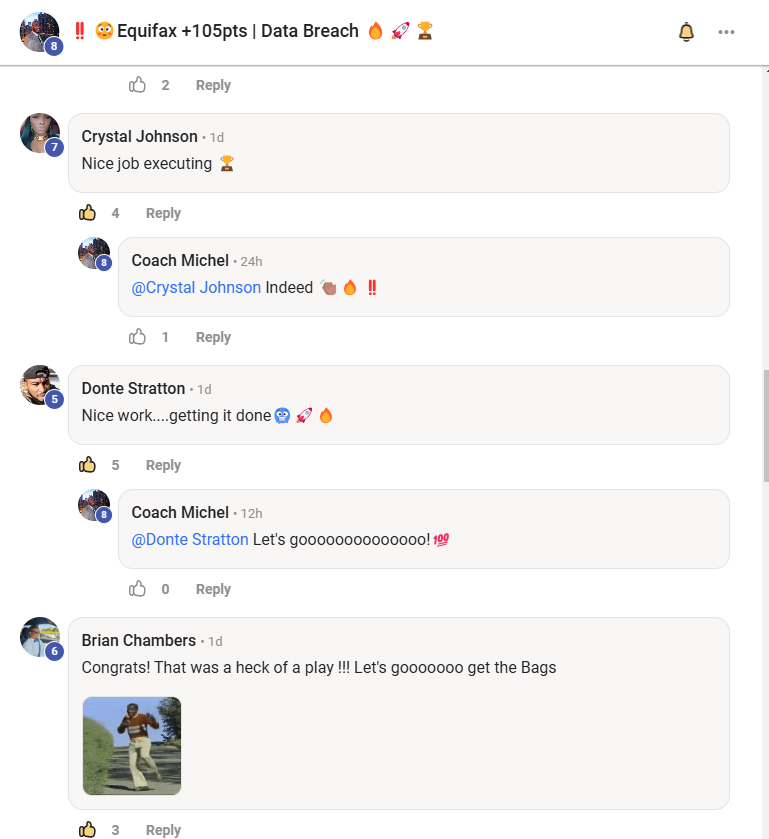
Task: Reply to Crystal Johnson's comment
Action: [x=163, y=213]
